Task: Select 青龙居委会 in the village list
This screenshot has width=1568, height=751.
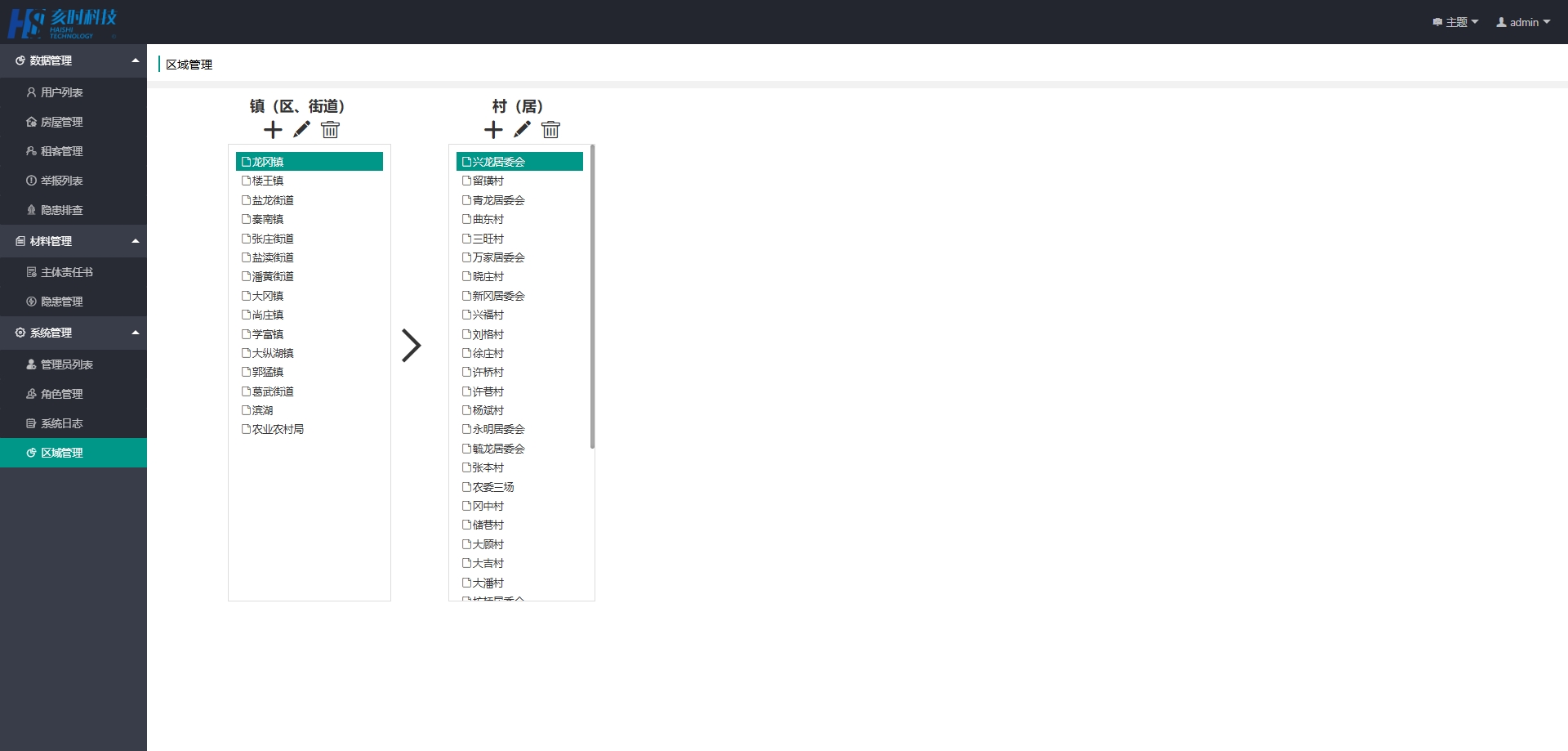Action: click(498, 200)
